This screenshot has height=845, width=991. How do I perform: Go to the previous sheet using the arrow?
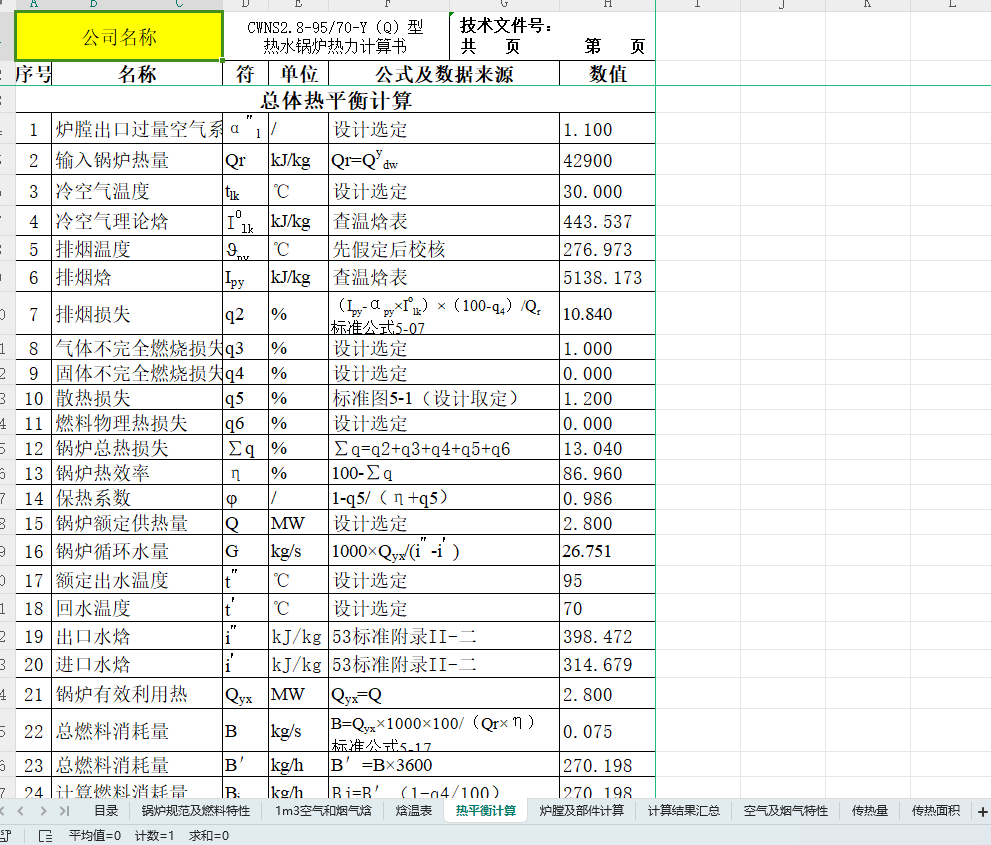(21, 811)
